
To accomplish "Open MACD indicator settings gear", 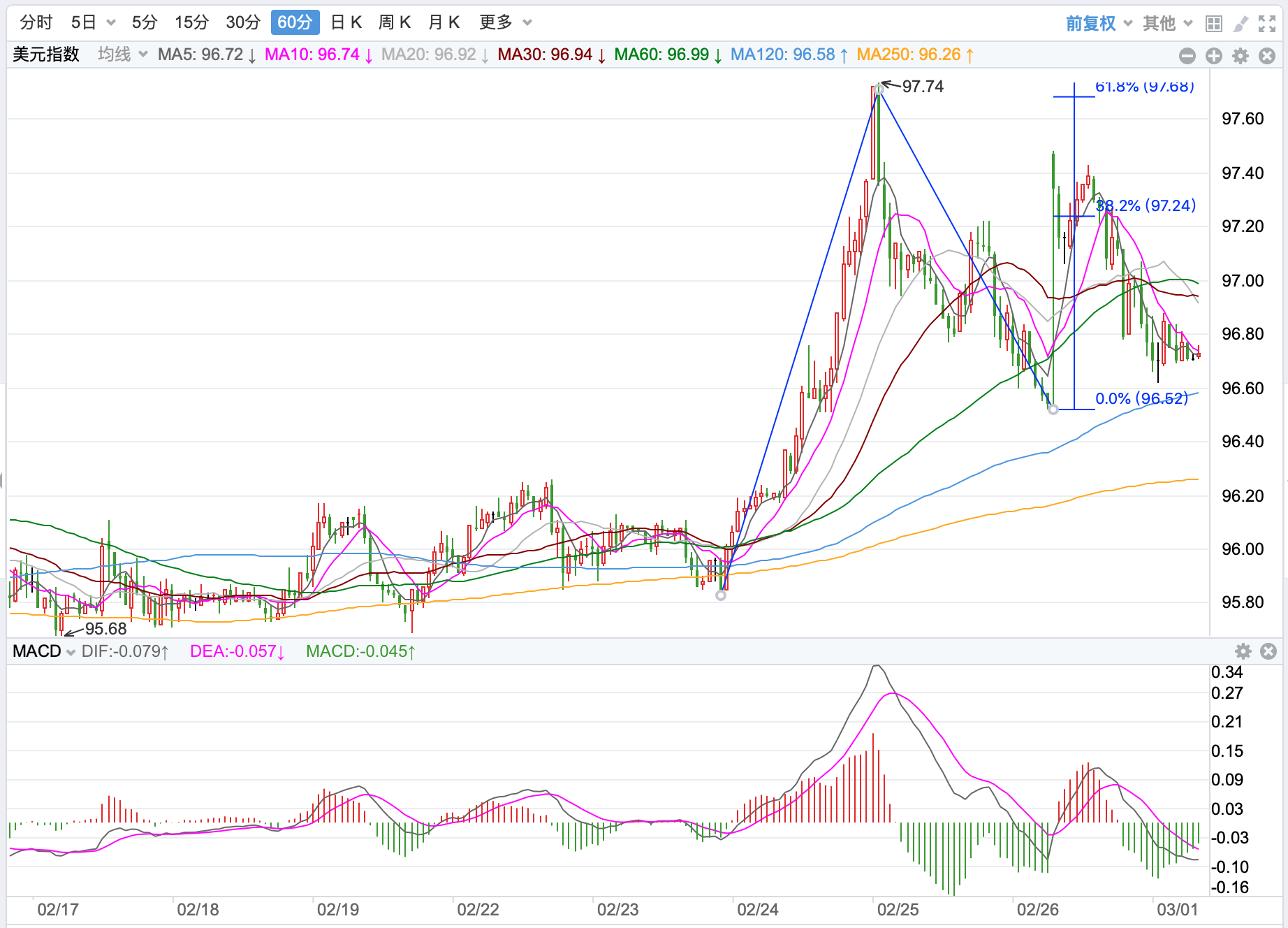I will [x=1243, y=651].
